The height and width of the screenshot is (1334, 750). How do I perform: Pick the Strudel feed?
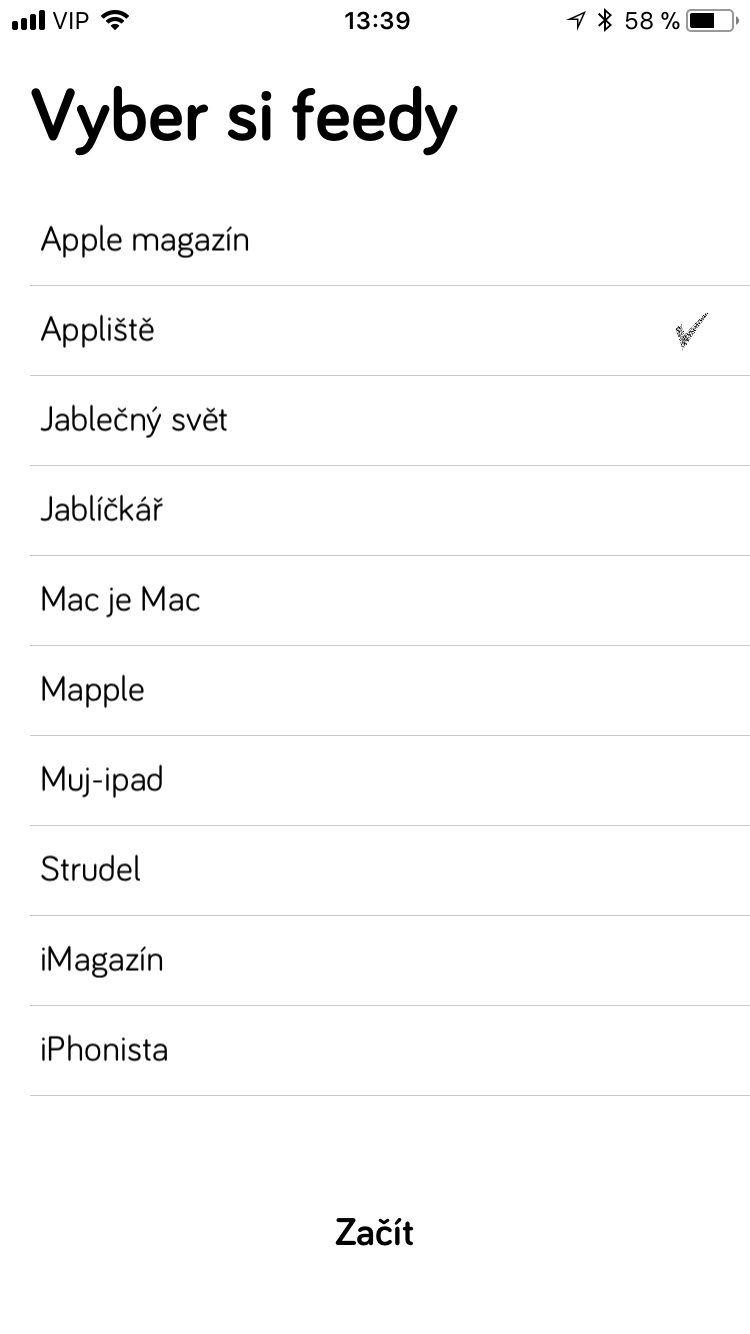(x=90, y=870)
